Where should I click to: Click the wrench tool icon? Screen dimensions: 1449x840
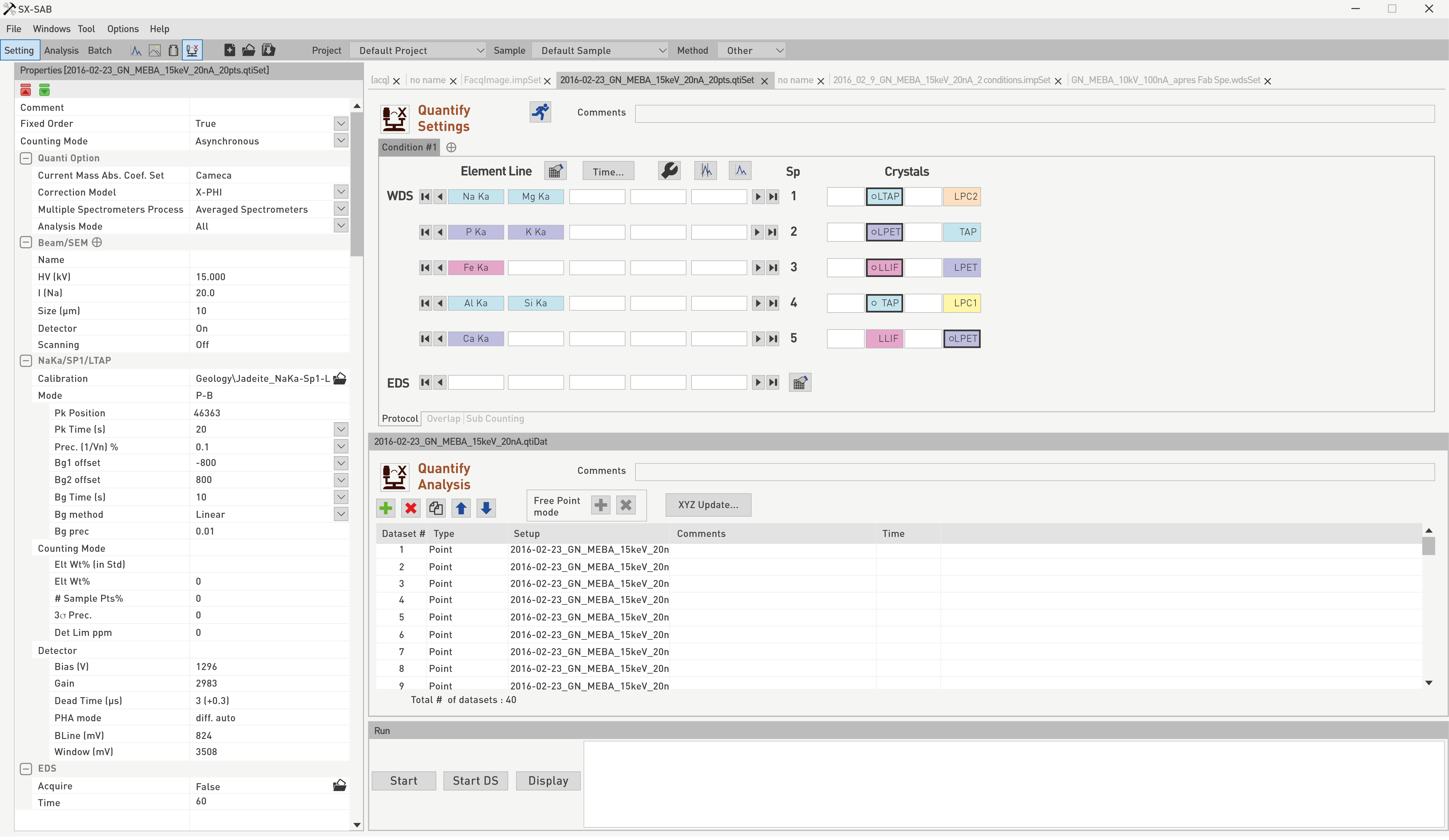tap(669, 171)
